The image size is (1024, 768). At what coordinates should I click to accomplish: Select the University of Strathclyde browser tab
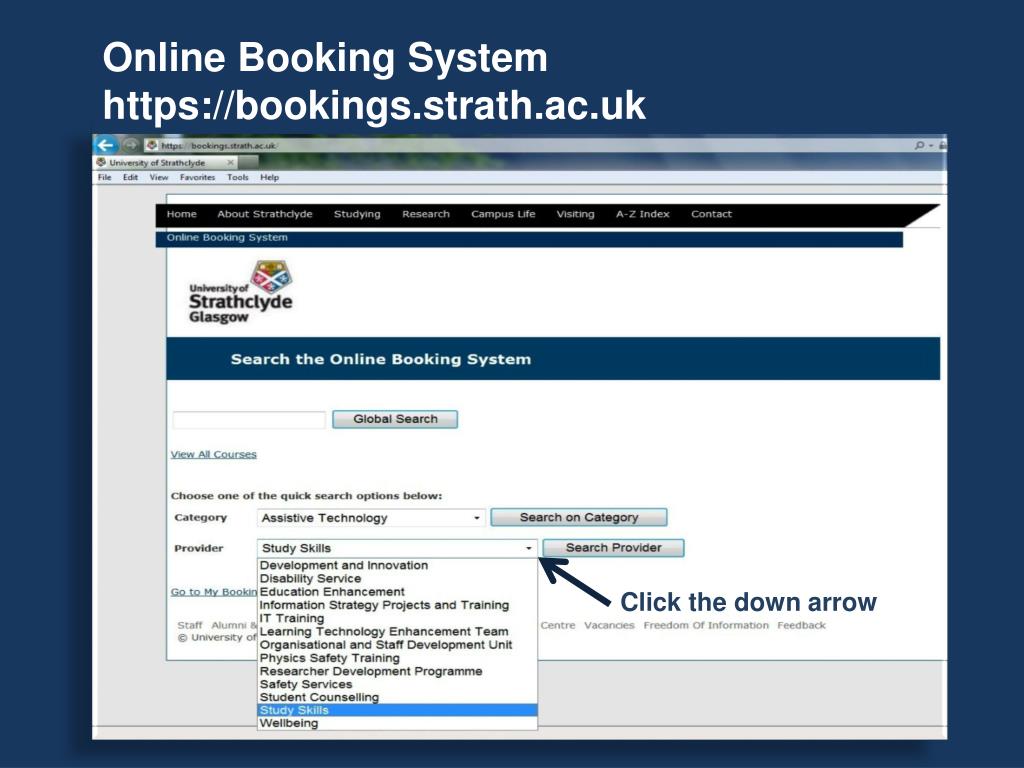coord(166,162)
